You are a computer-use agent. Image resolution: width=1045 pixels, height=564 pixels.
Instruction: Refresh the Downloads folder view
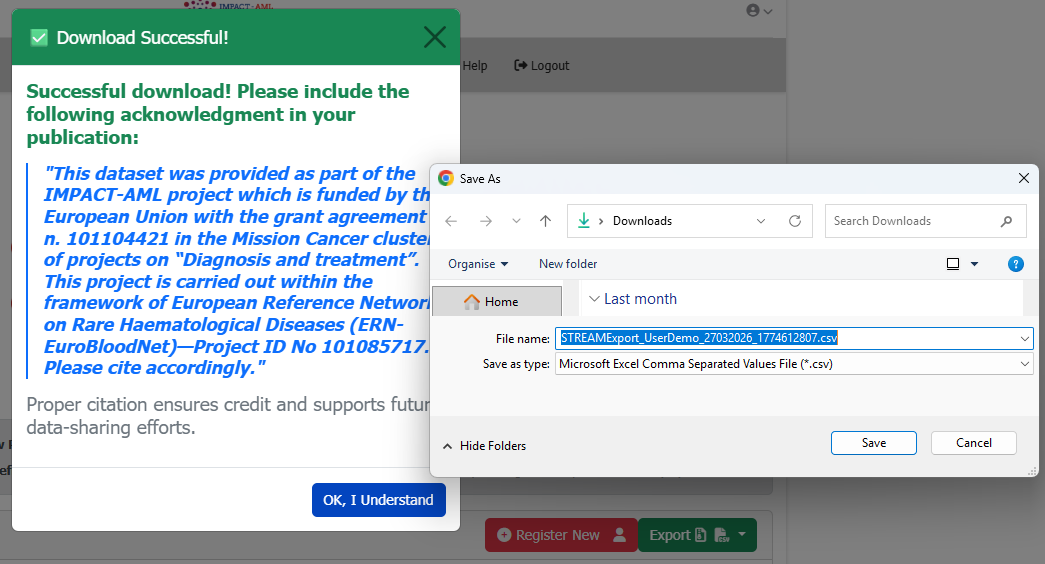(794, 221)
